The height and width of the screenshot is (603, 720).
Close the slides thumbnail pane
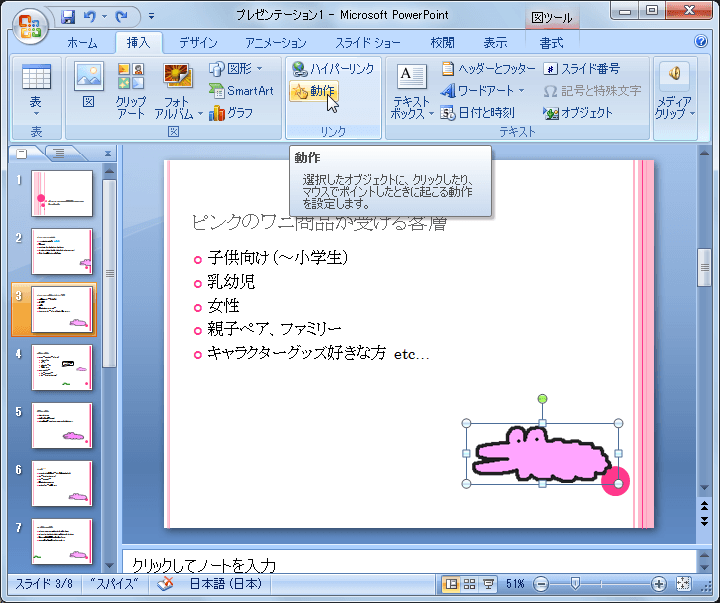[107, 153]
